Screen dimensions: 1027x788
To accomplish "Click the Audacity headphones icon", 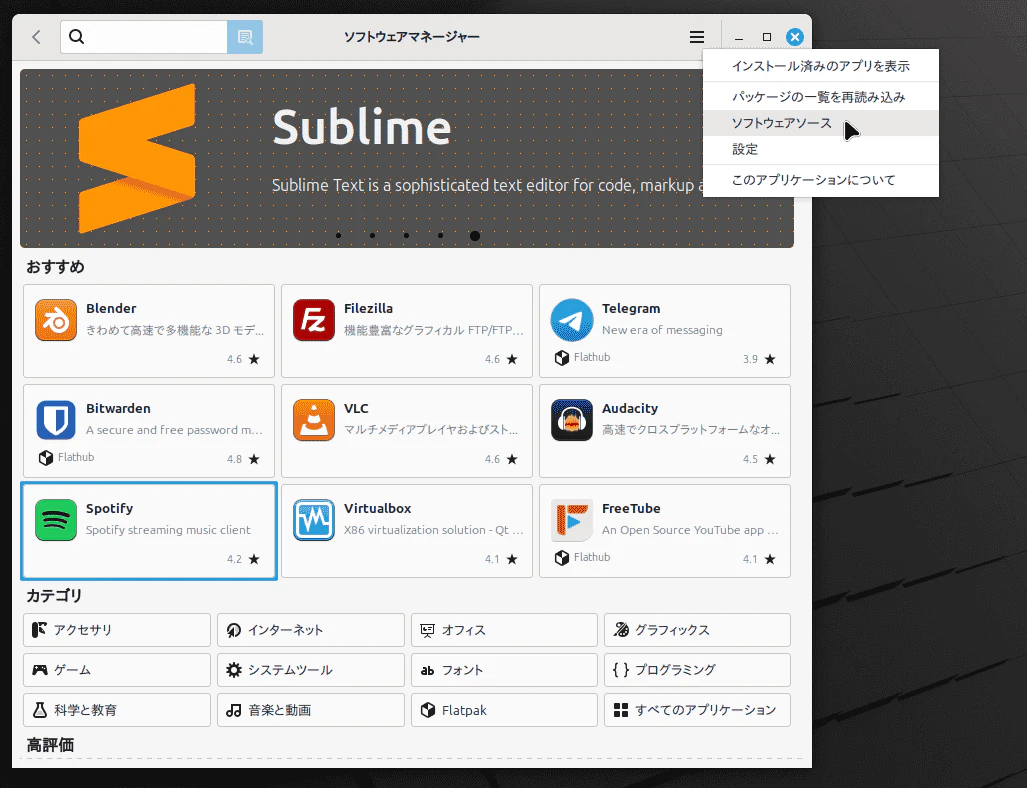I will point(572,420).
